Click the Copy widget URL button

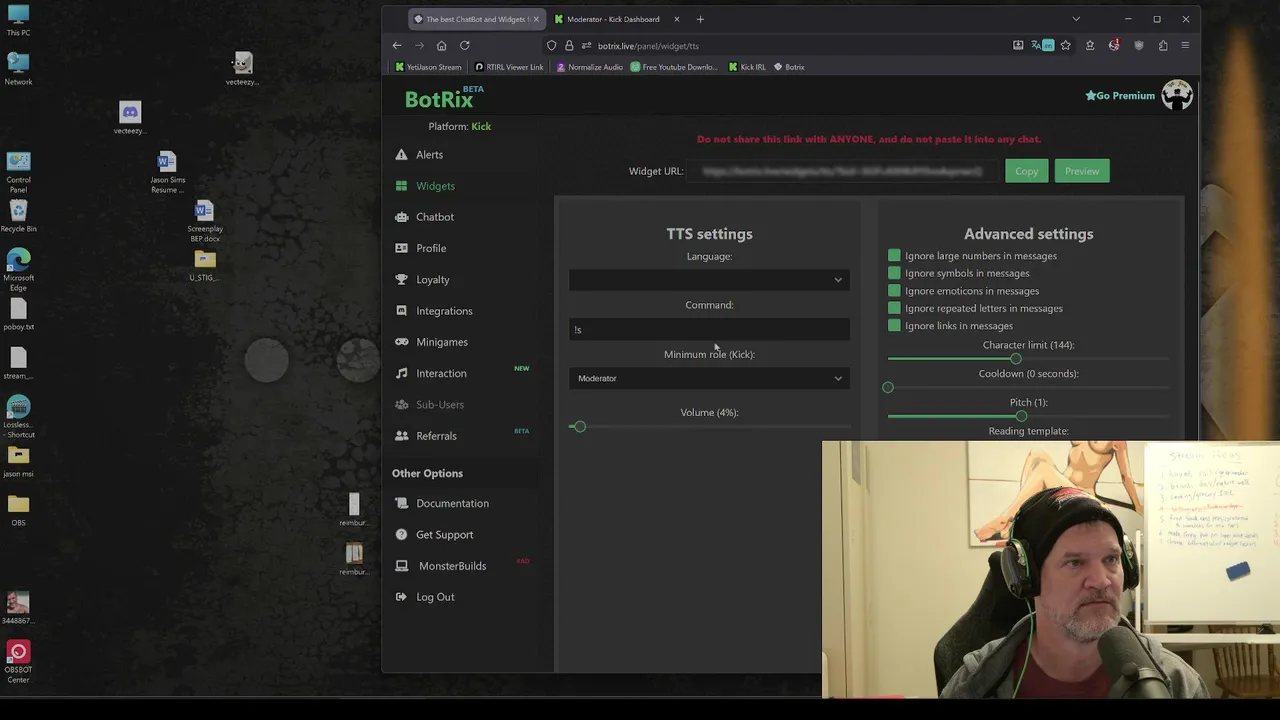(1026, 171)
